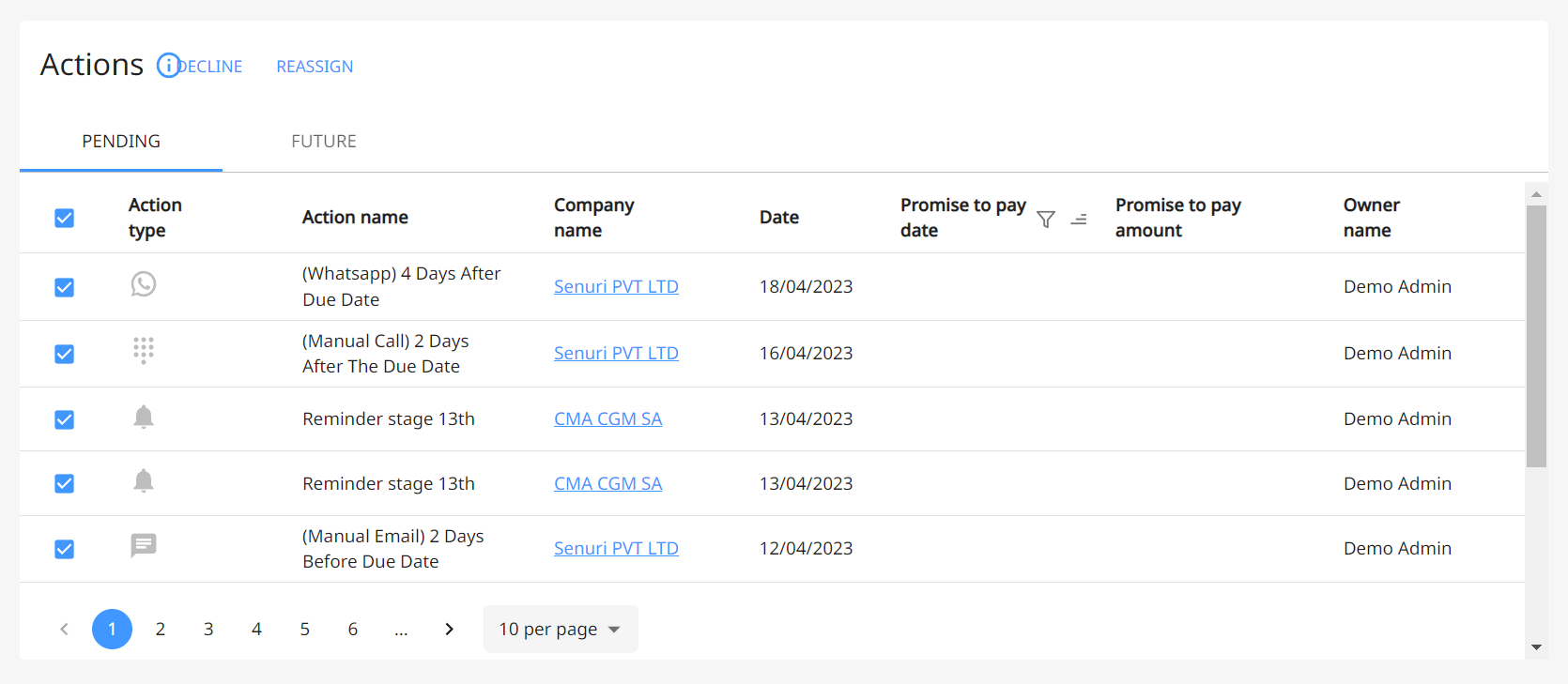Click the 16/04/2023 date cell

click(807, 353)
